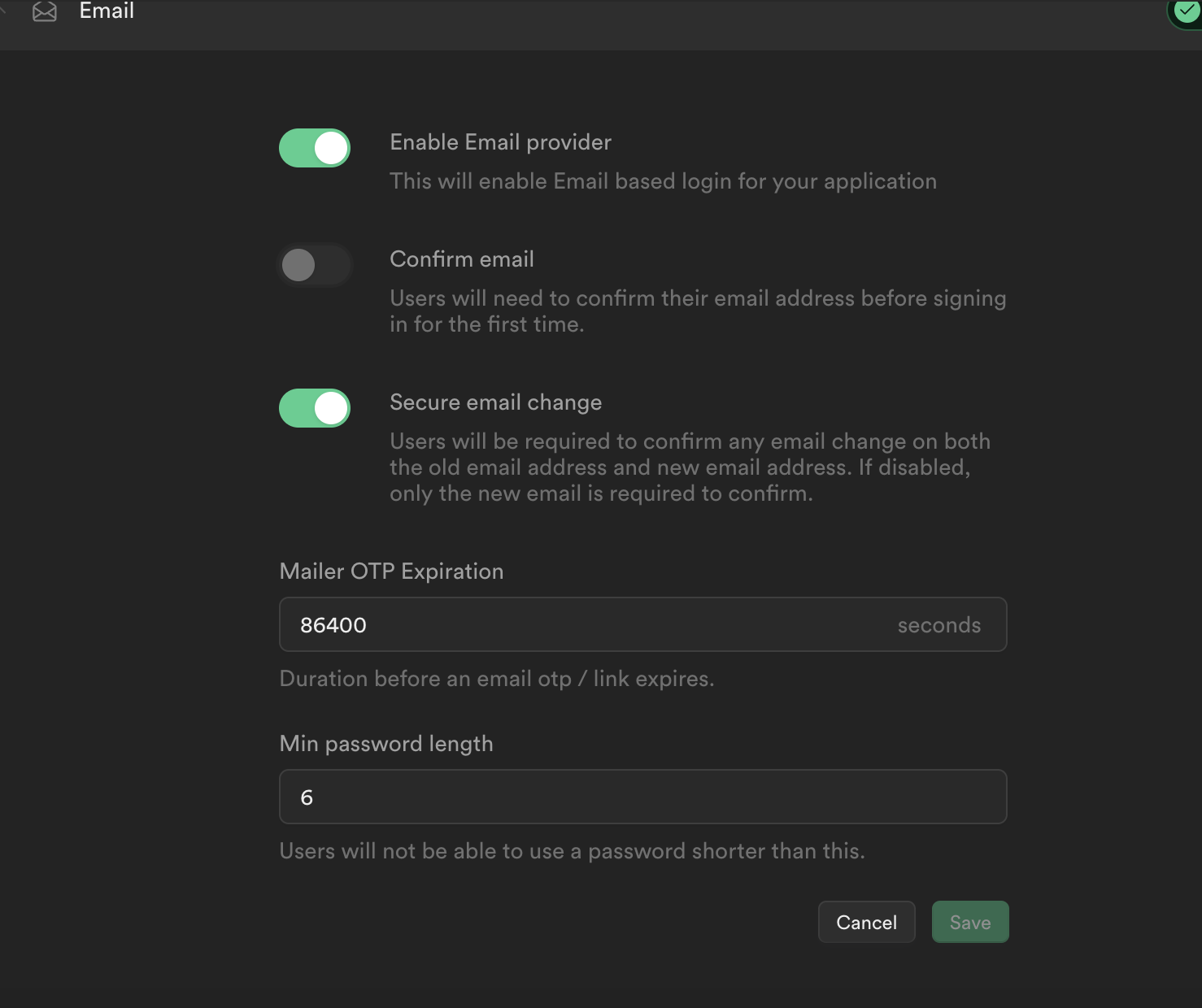
Task: Click the Min password length label
Action: [x=385, y=743]
